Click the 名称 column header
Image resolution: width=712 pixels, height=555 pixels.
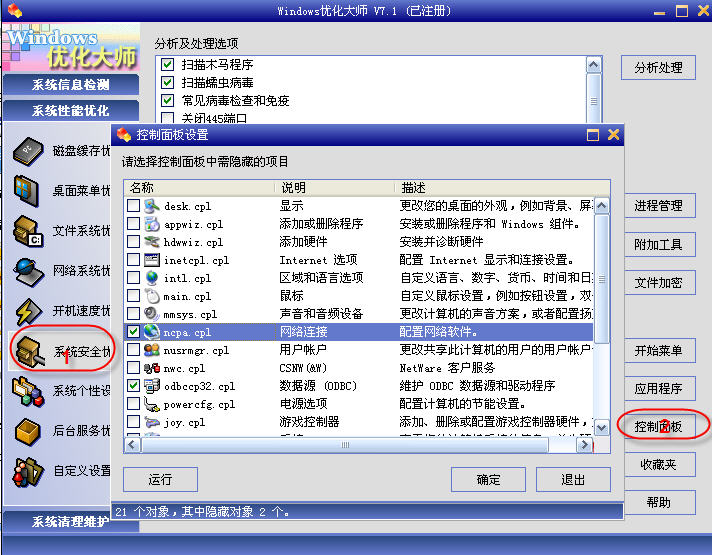[x=199, y=188]
